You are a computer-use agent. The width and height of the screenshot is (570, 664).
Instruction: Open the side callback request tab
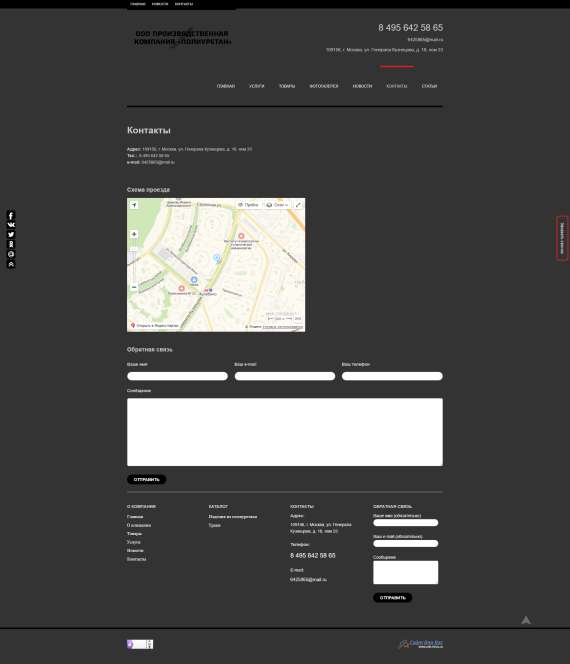point(562,238)
